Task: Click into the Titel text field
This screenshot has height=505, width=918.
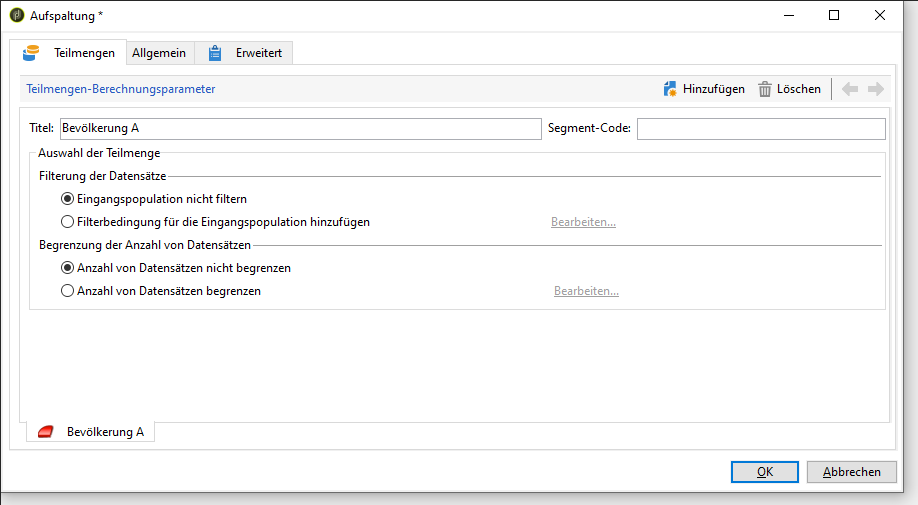Action: tap(299, 129)
